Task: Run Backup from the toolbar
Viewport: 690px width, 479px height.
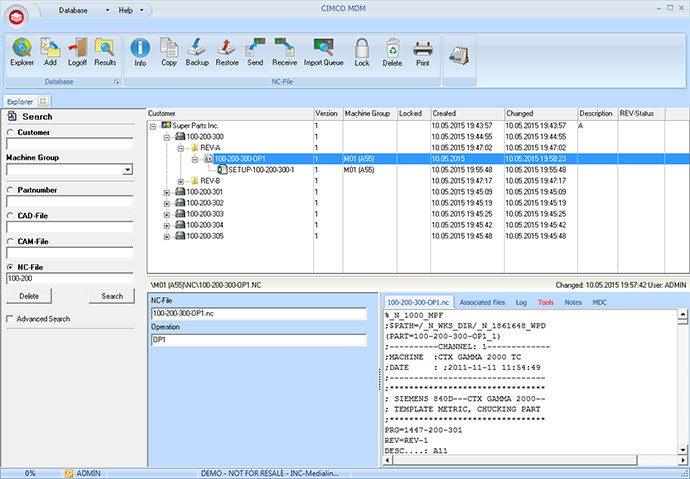Action: click(197, 52)
